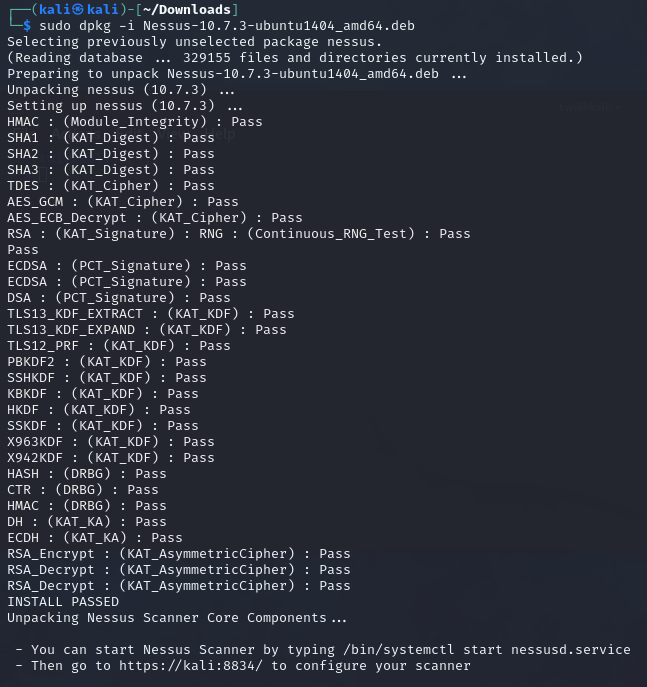Click the ~/Downloads path in the prompt

[x=190, y=9]
